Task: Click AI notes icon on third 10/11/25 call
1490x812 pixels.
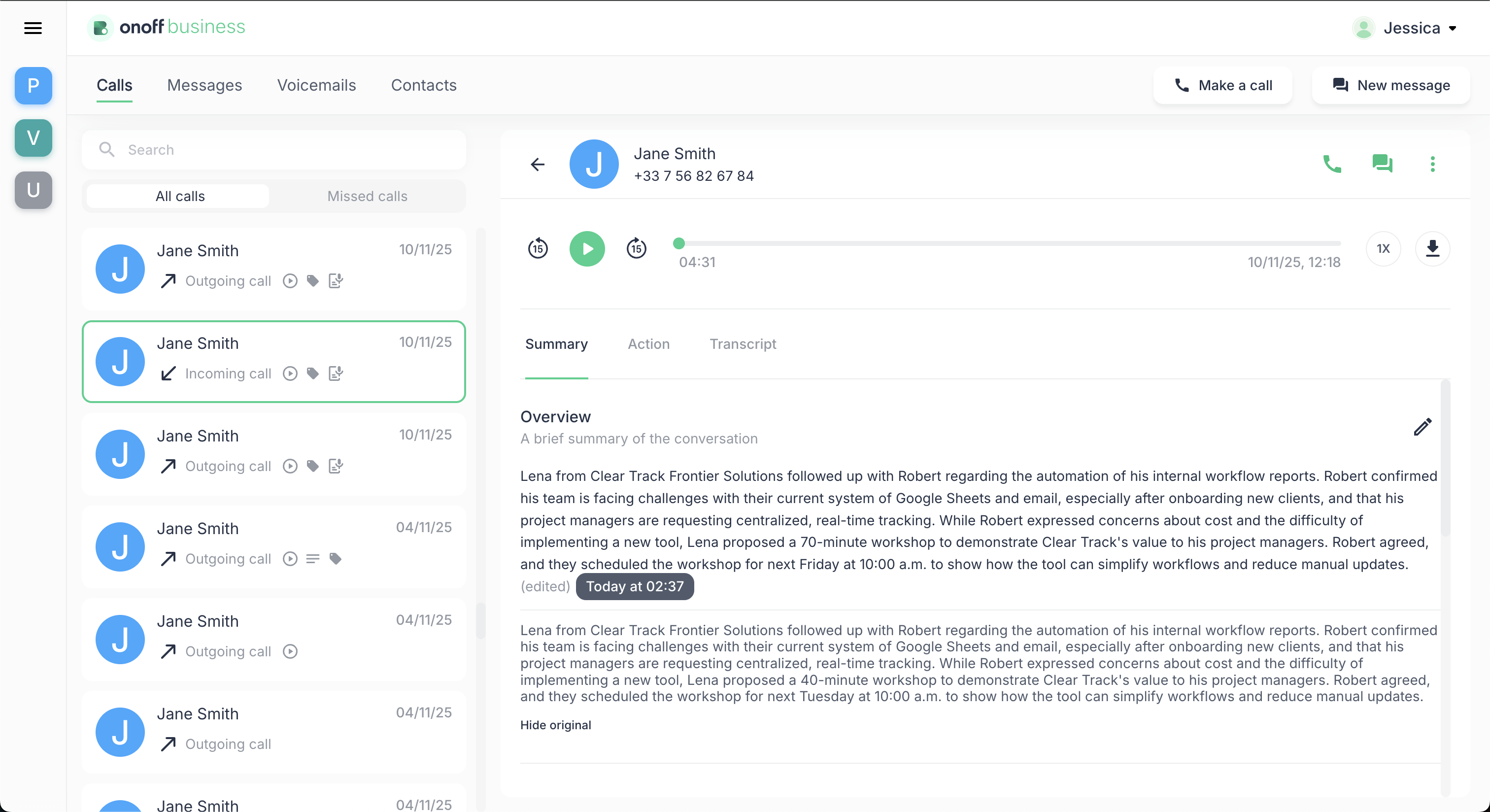Action: (x=336, y=466)
